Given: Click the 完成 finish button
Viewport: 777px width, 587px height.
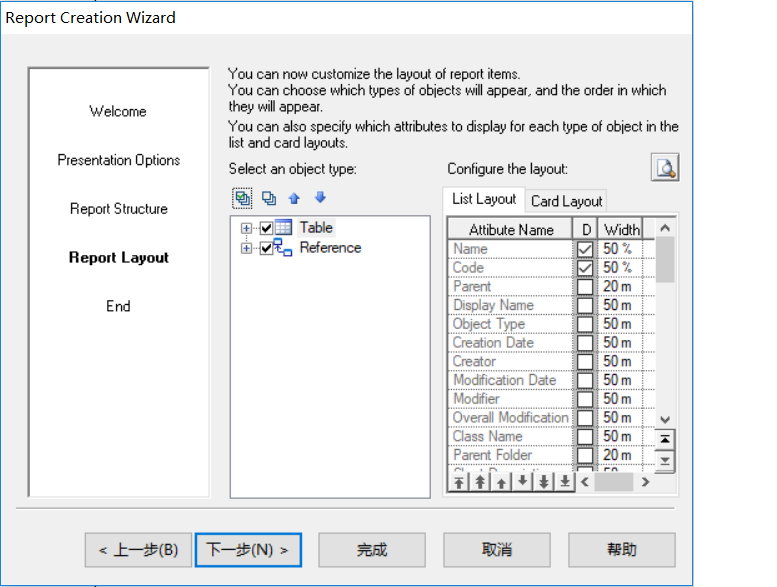Looking at the screenshot, I should tap(372, 550).
